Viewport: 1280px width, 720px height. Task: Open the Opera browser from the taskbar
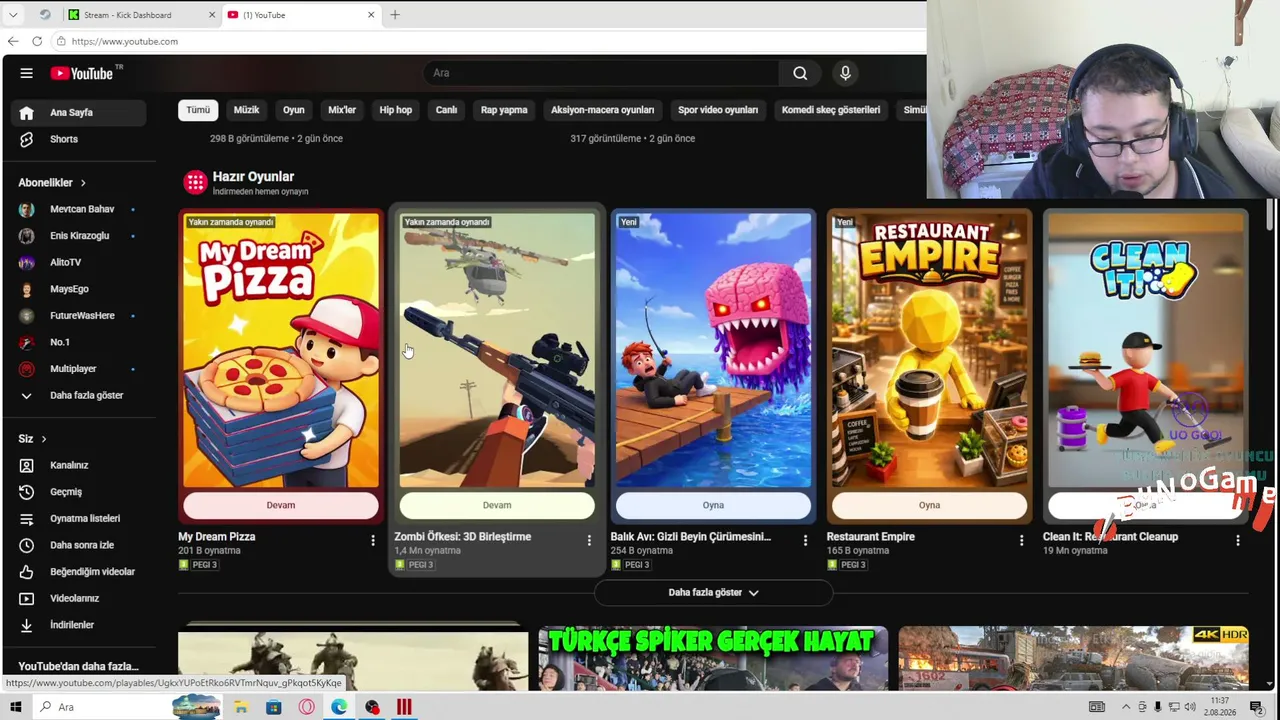tap(307, 707)
